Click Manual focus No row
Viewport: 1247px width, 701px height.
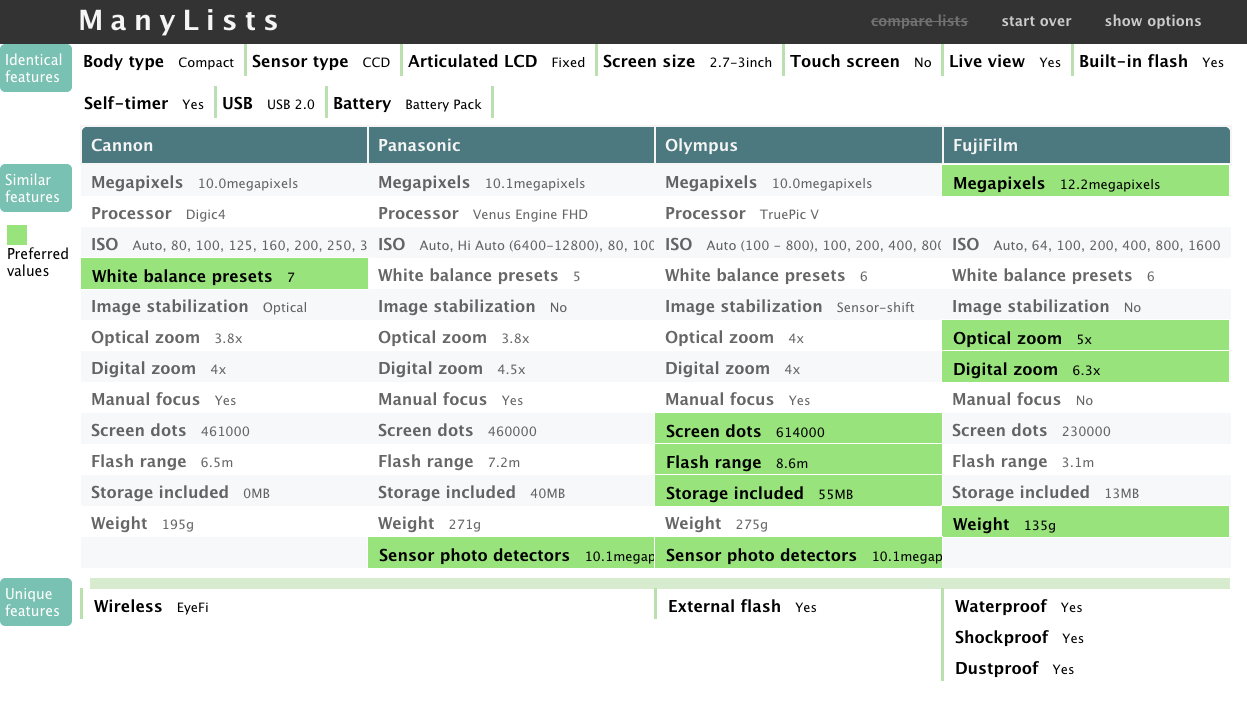1086,400
